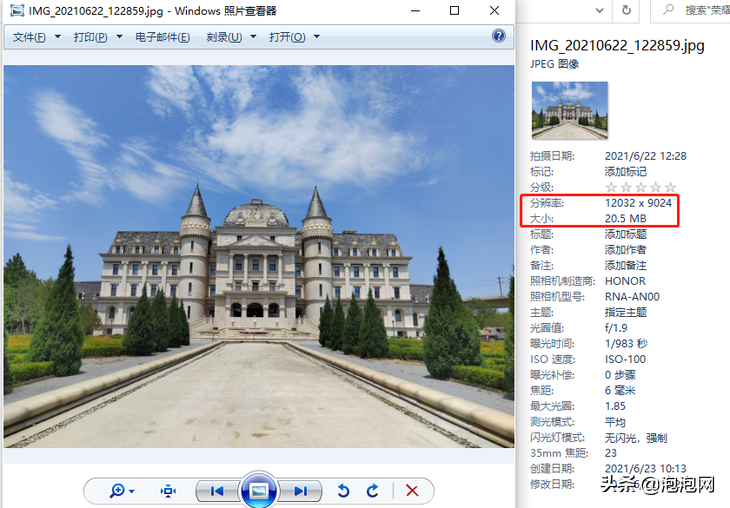Minimize the Photo Viewer window
Viewport: 730px width, 508px height.
(x=415, y=11)
